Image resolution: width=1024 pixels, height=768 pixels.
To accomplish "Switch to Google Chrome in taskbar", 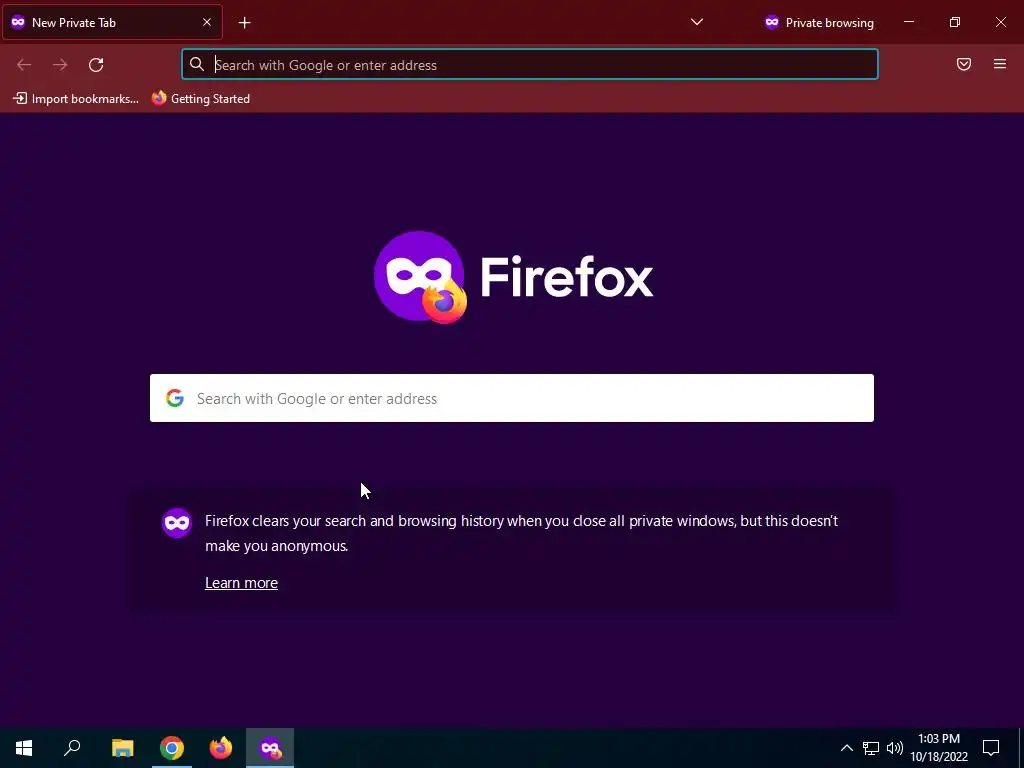I will (x=172, y=748).
